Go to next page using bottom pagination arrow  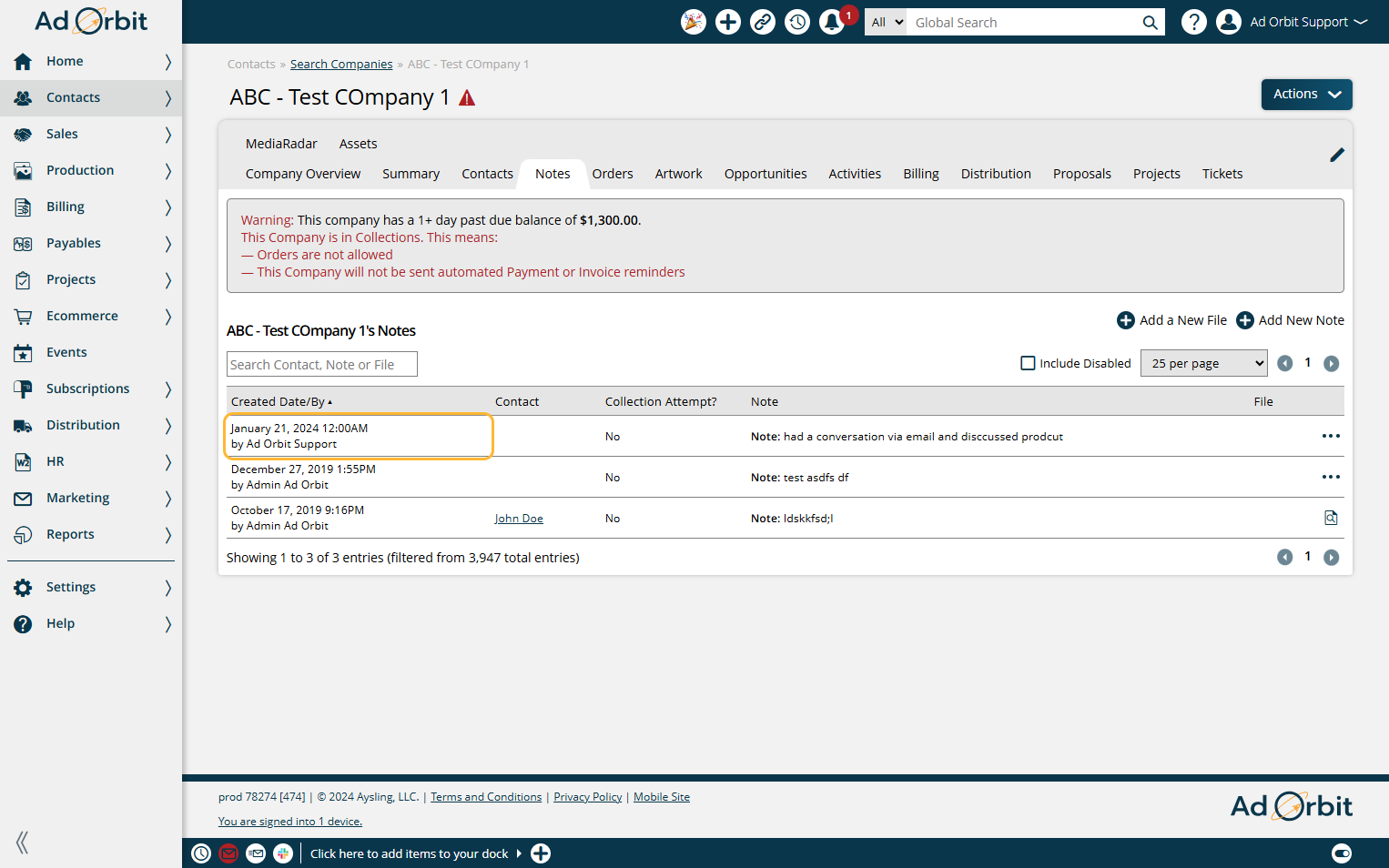click(1332, 557)
